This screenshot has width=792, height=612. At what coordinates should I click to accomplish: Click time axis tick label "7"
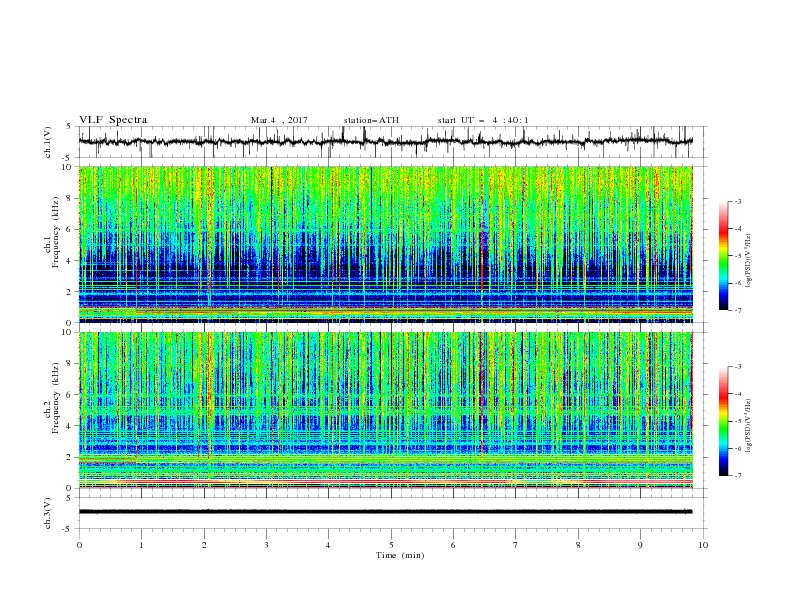[x=516, y=545]
